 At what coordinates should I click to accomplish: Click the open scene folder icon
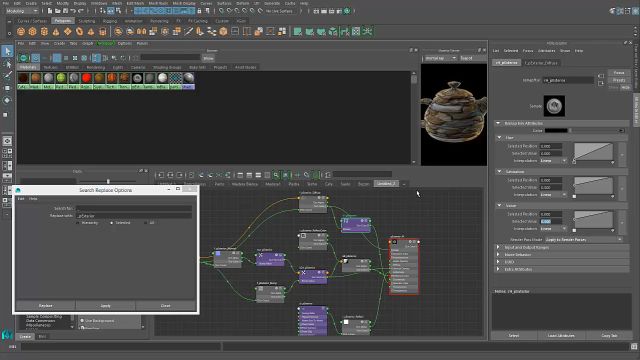(x=58, y=11)
